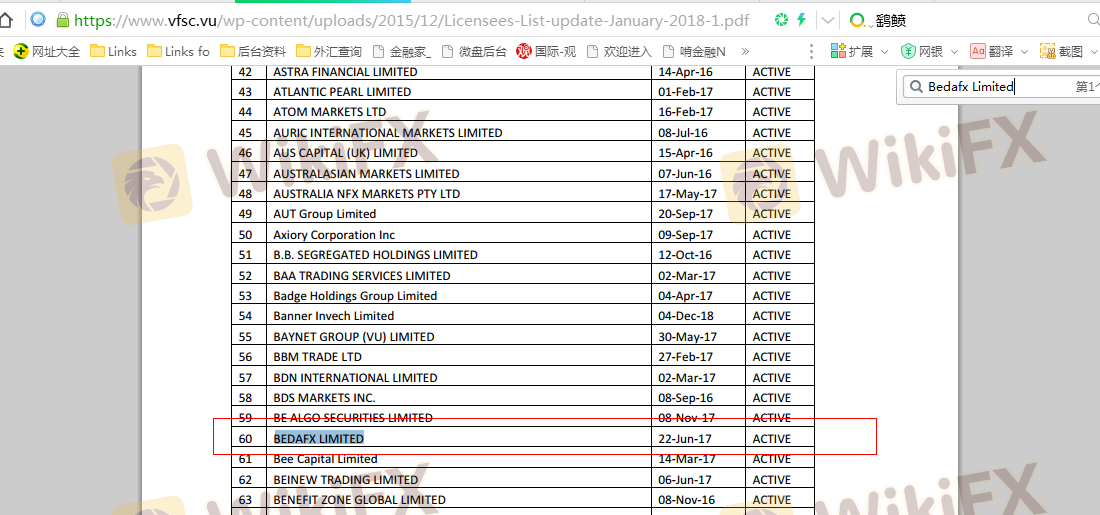Click AUSTRALASIAN MARKETS LIMITED
The image size is (1100, 515).
tap(366, 173)
